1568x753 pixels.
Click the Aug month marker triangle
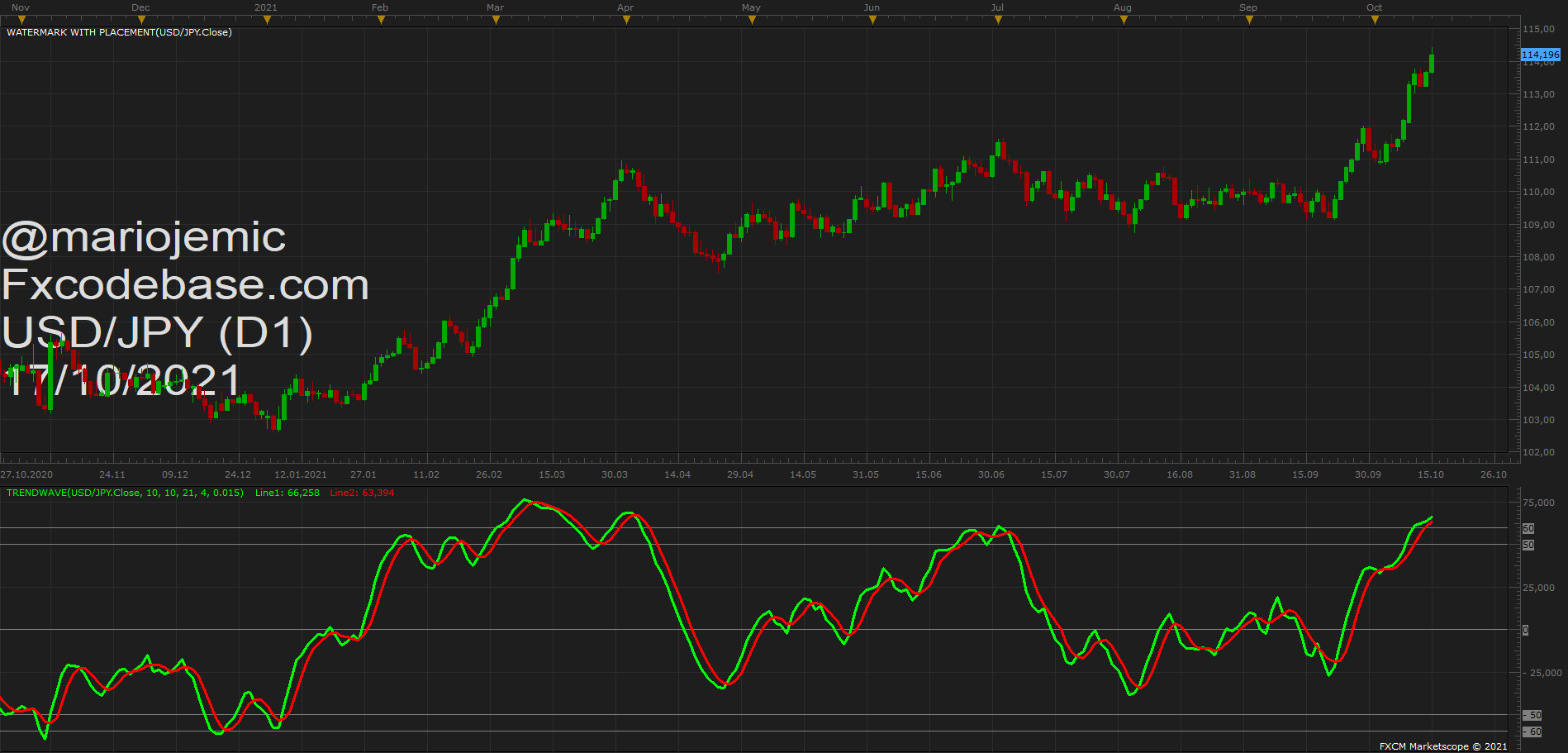coord(1124,20)
